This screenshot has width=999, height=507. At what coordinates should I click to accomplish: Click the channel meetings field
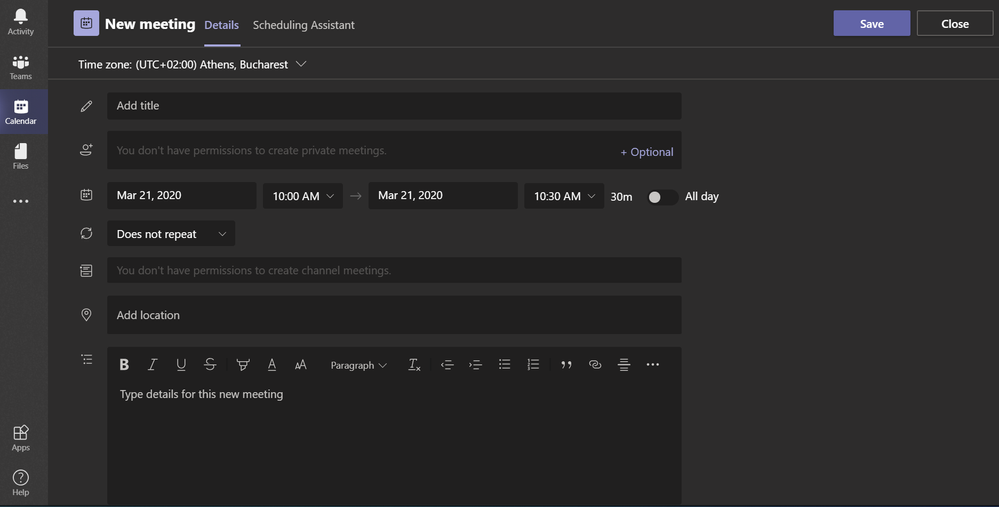click(394, 270)
